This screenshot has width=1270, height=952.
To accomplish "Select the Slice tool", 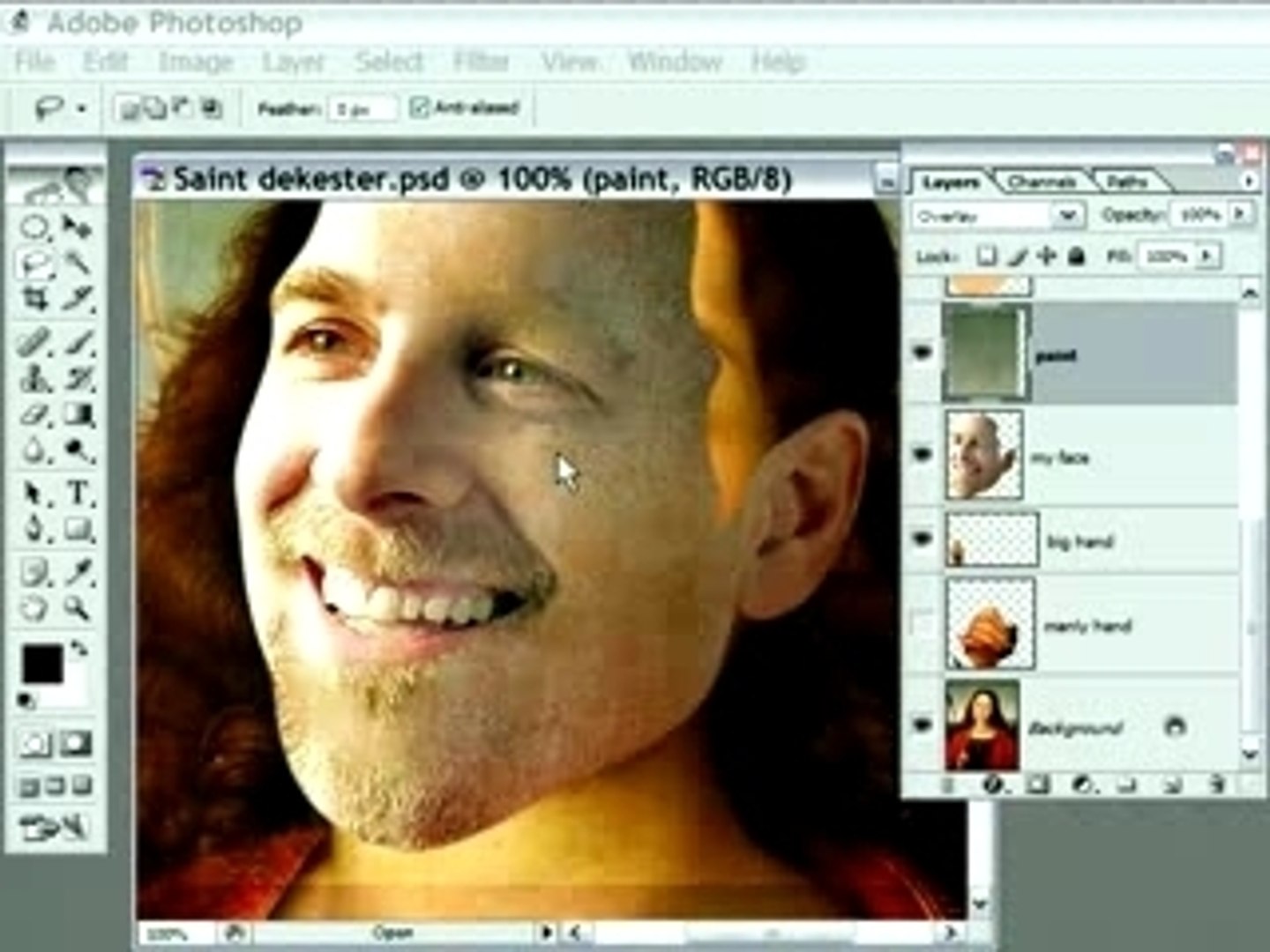I will tap(78, 300).
